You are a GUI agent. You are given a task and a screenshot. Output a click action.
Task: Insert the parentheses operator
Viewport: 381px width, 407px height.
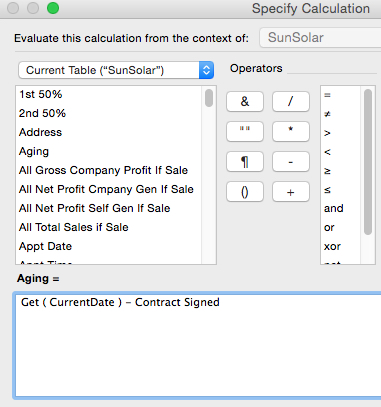coord(245,192)
